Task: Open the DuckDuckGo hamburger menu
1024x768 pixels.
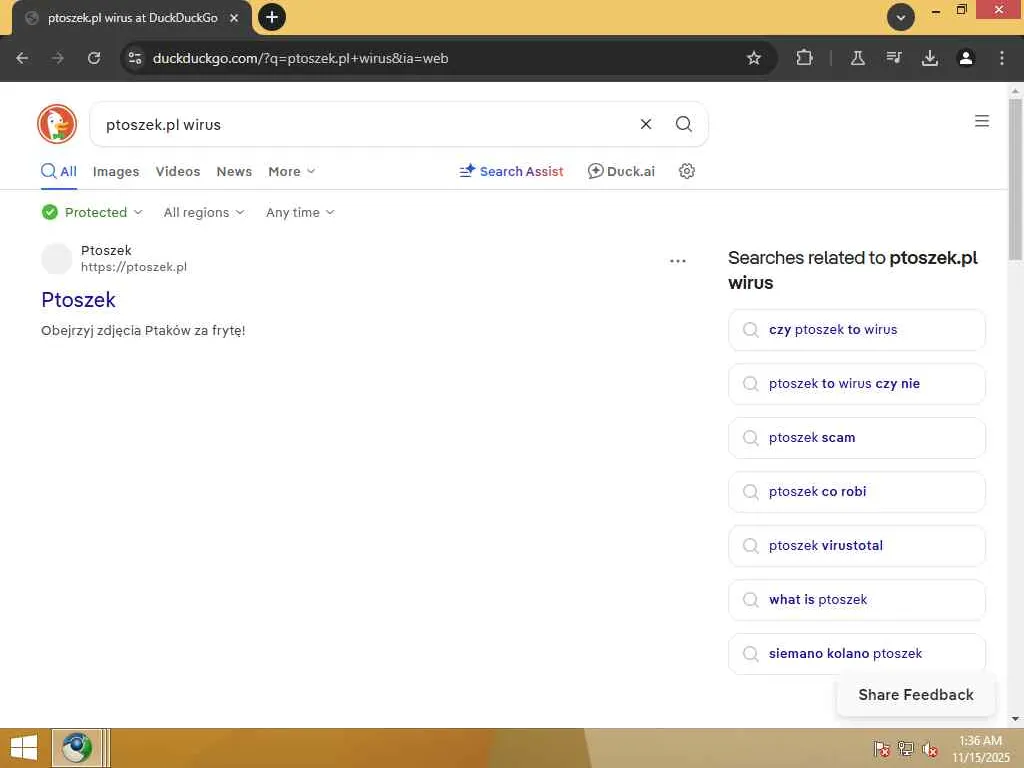Action: click(982, 121)
